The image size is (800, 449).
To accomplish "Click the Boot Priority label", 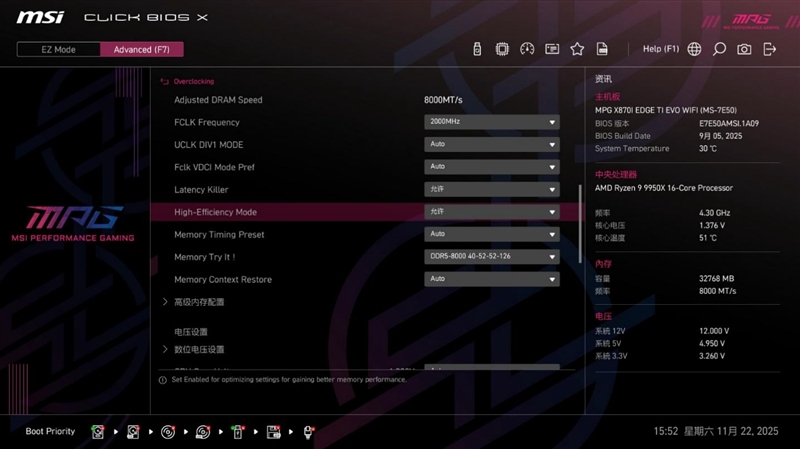I will (50, 432).
